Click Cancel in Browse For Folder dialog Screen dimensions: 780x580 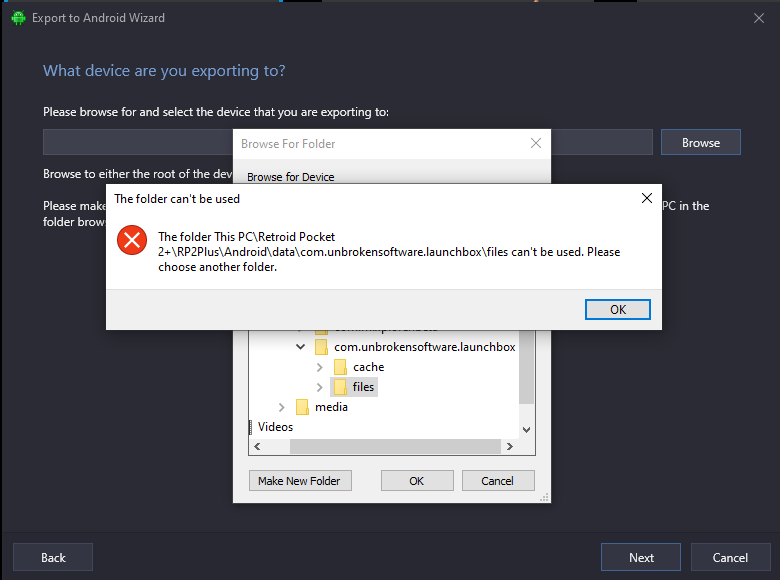point(498,481)
